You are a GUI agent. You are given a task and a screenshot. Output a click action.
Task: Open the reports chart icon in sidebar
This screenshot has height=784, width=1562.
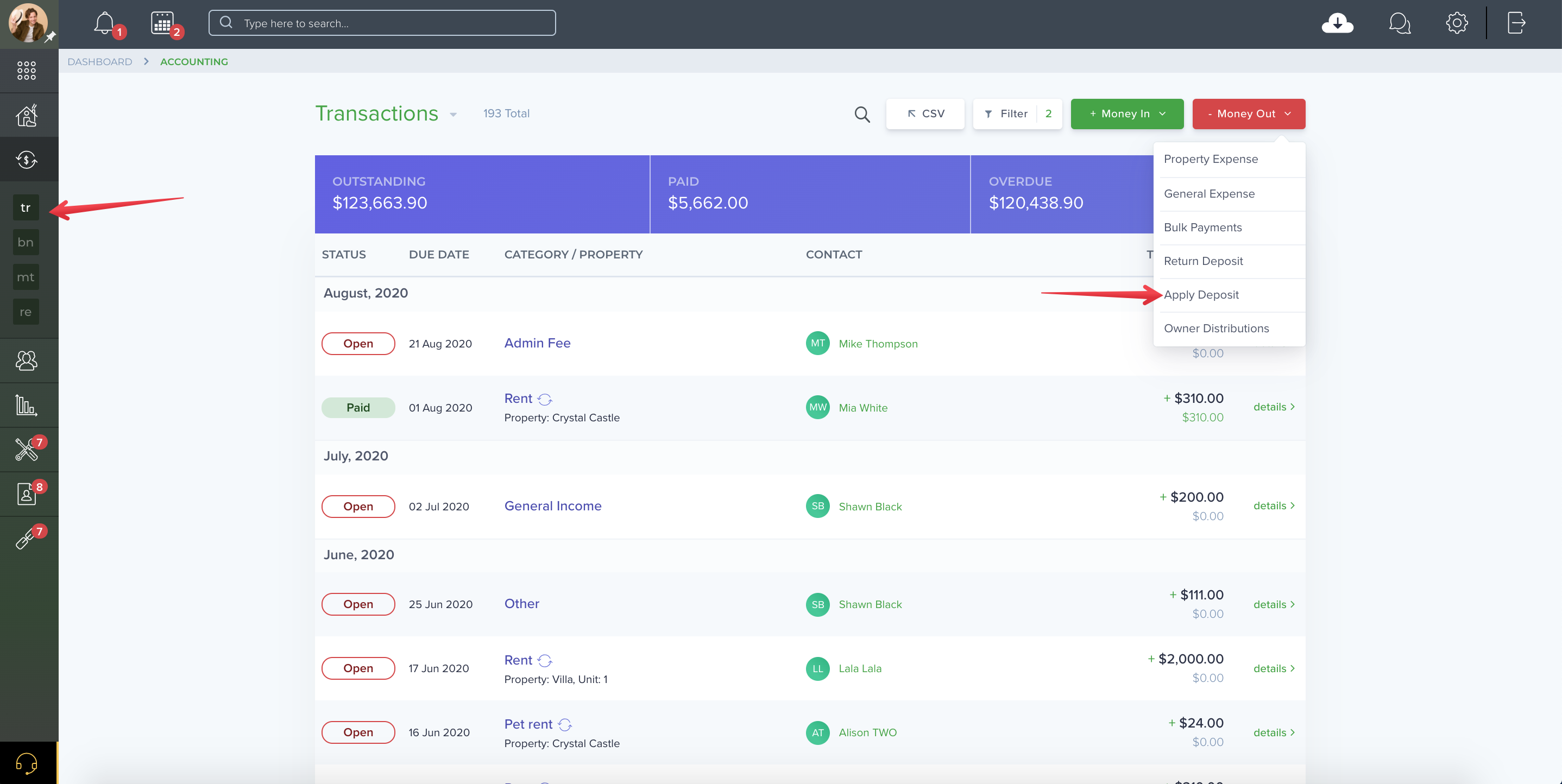click(x=27, y=405)
